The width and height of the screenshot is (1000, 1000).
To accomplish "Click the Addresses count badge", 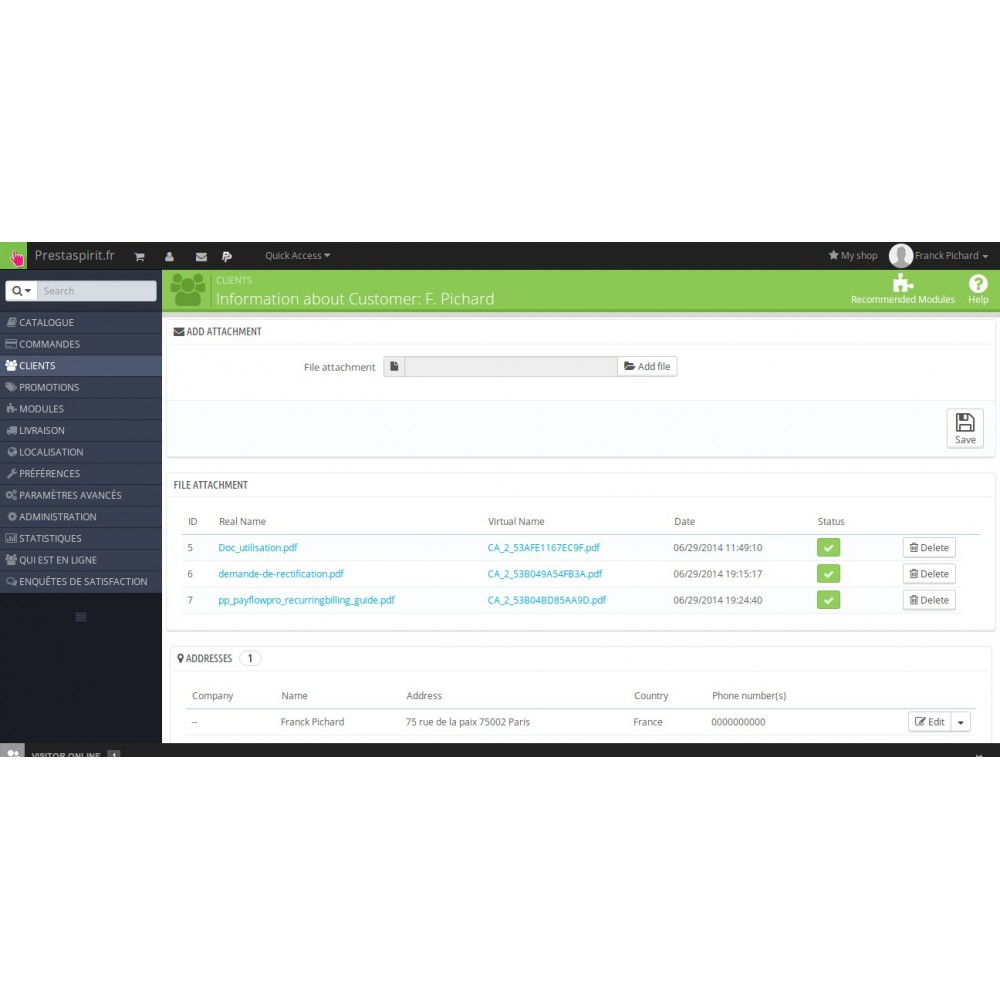I will click(x=250, y=658).
